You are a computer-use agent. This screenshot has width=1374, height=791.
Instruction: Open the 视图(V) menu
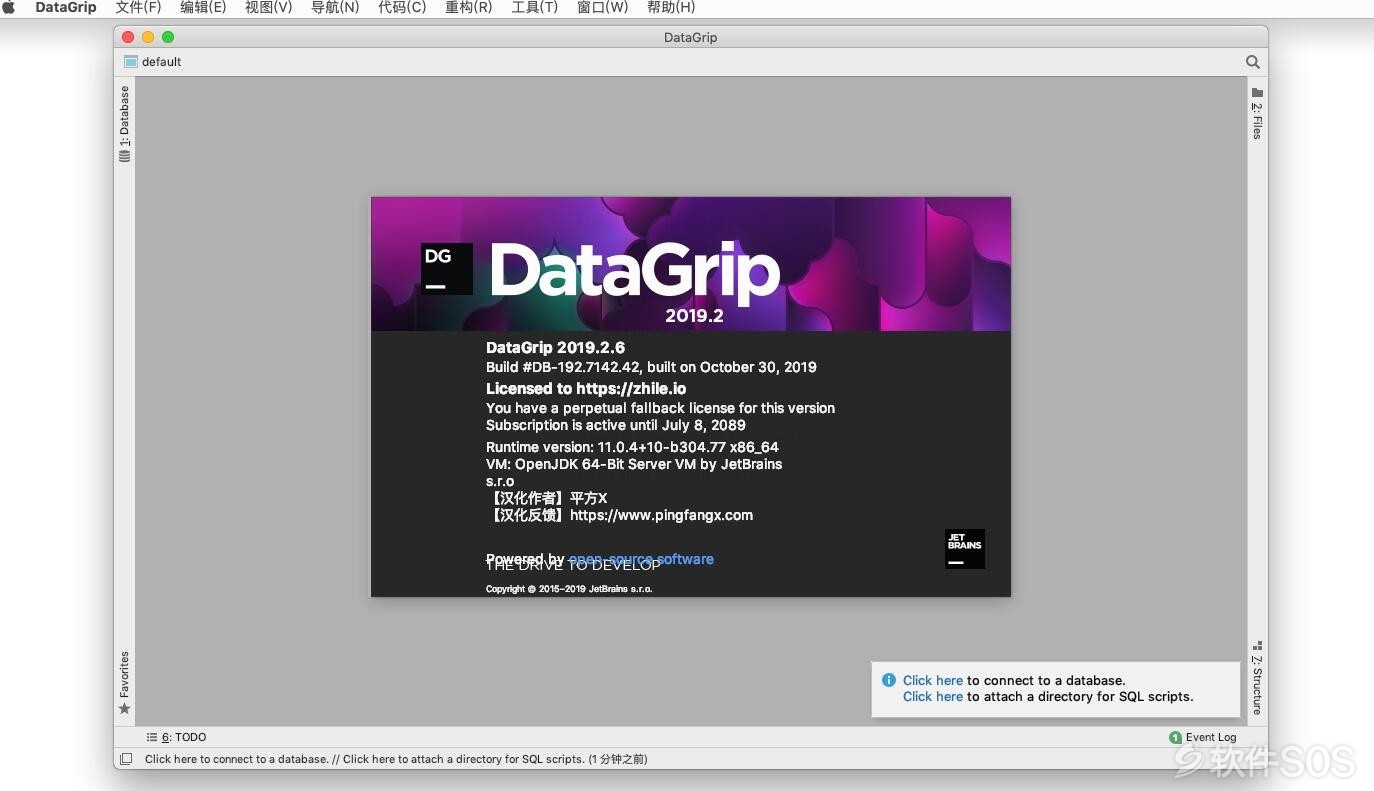click(x=269, y=7)
